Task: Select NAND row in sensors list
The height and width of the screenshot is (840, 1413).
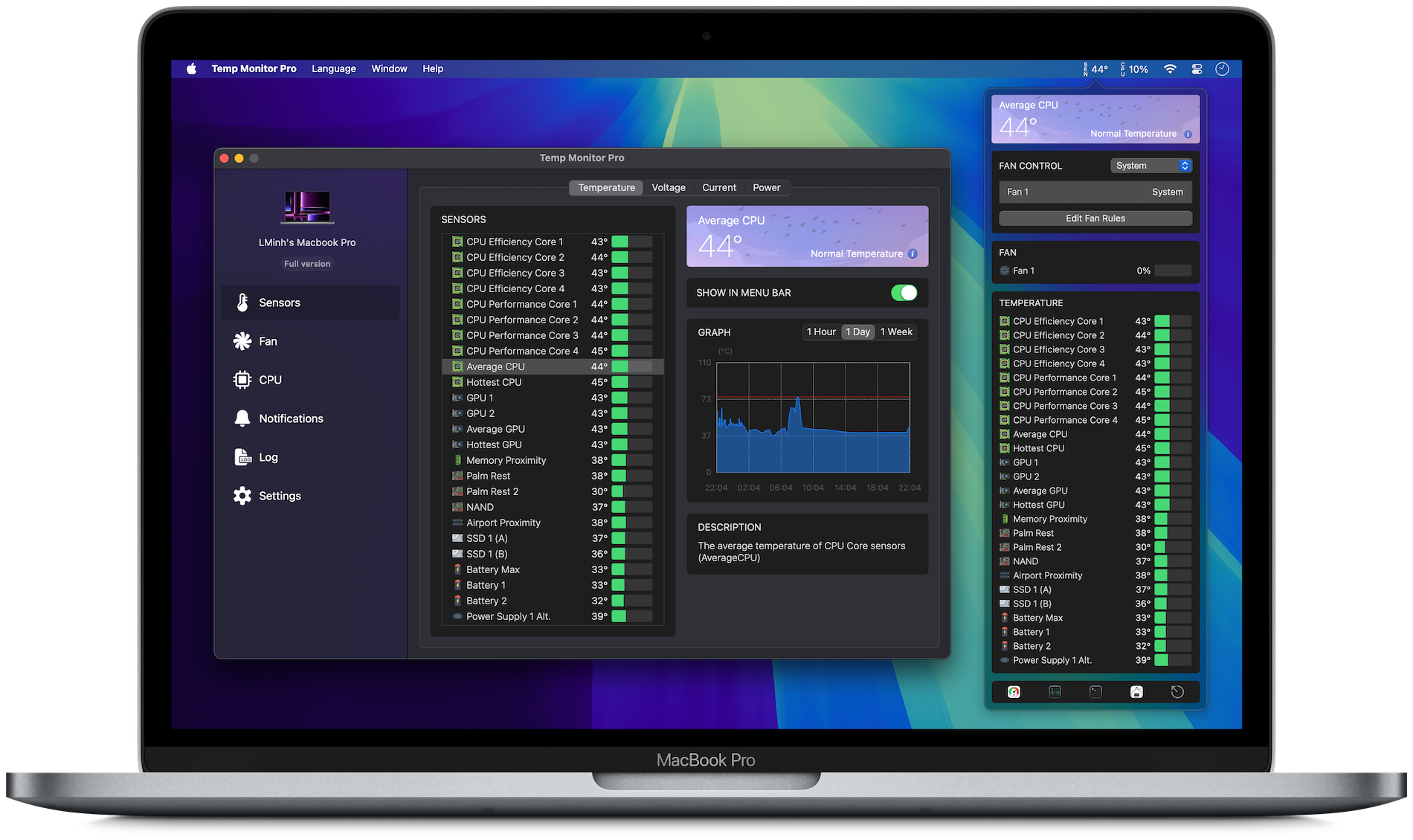Action: tap(553, 507)
